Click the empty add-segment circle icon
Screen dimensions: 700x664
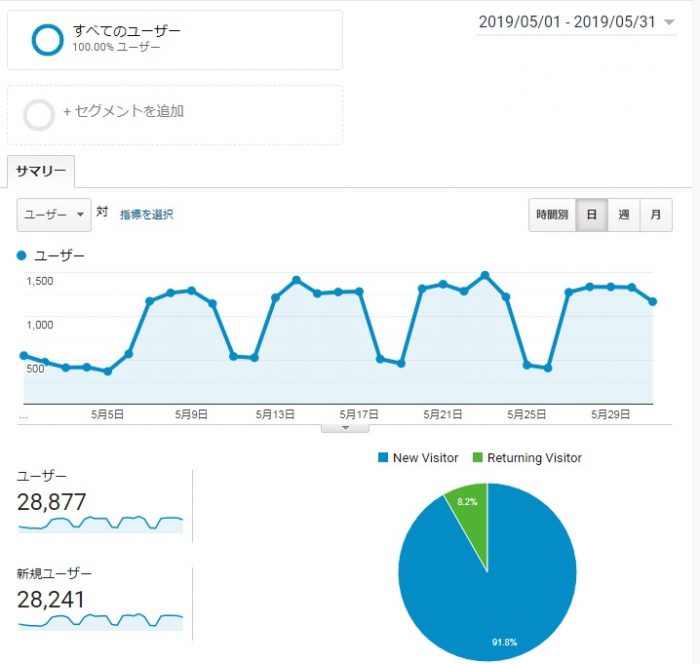(x=39, y=115)
